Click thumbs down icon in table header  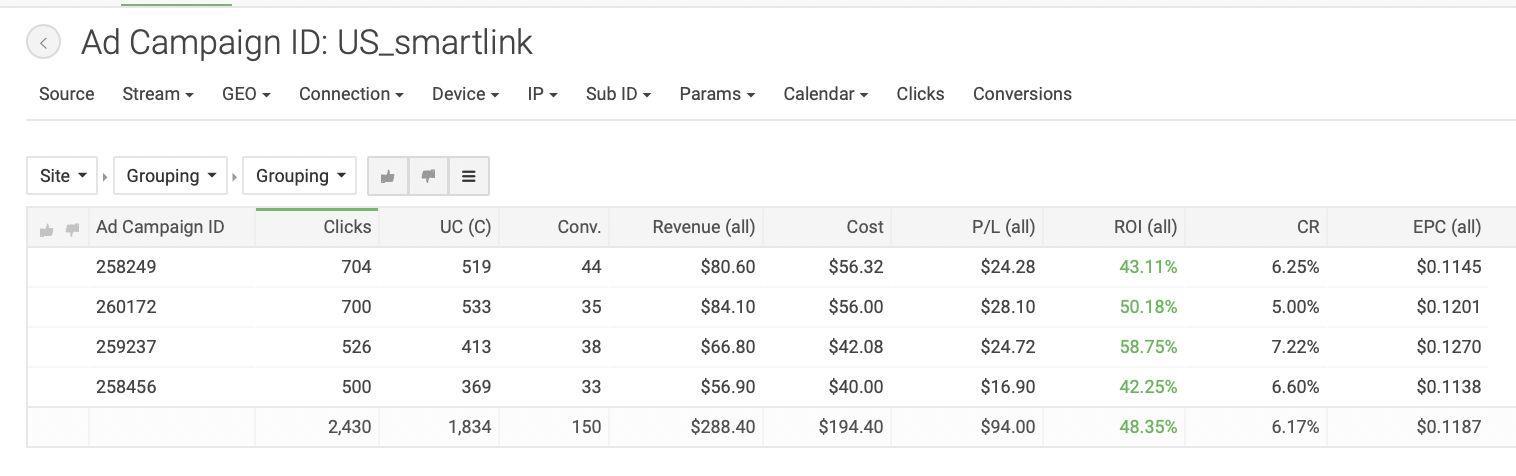tap(72, 229)
